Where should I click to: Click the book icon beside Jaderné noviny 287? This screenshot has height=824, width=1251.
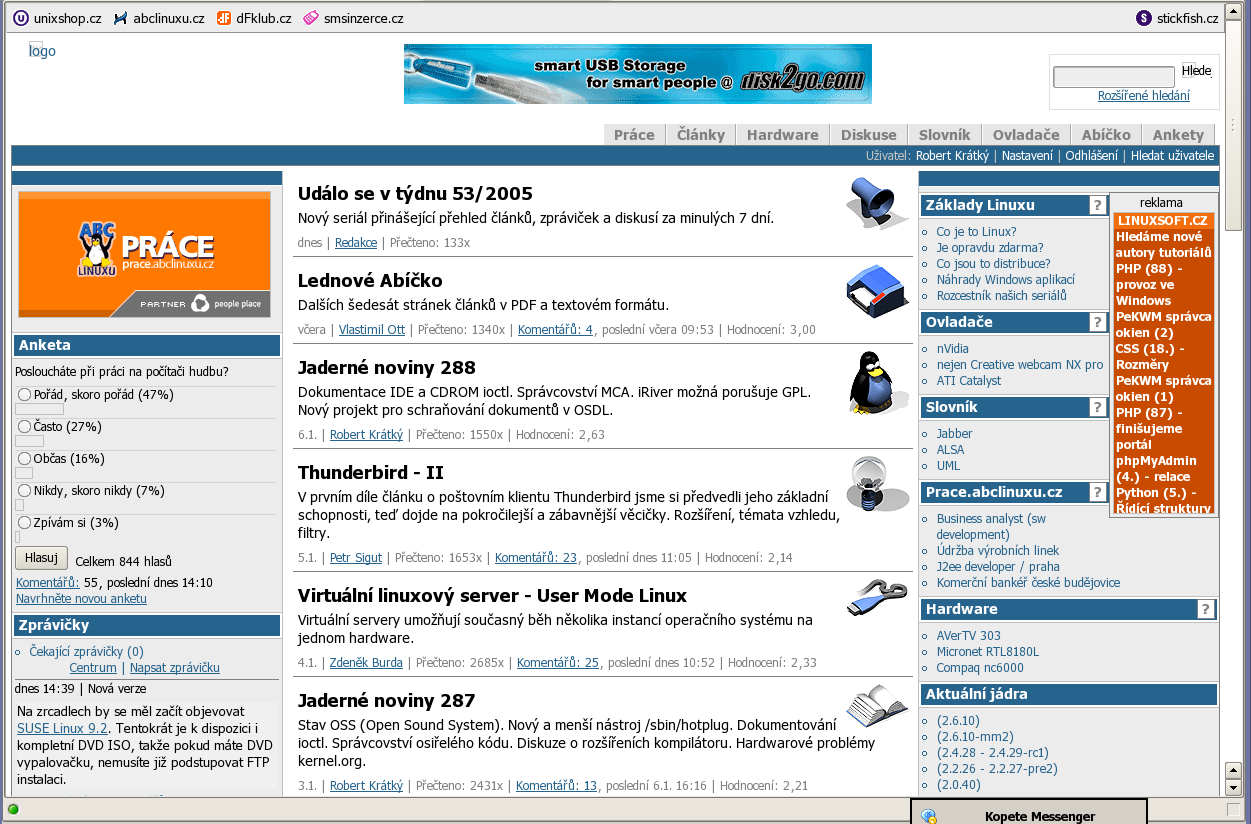(877, 706)
